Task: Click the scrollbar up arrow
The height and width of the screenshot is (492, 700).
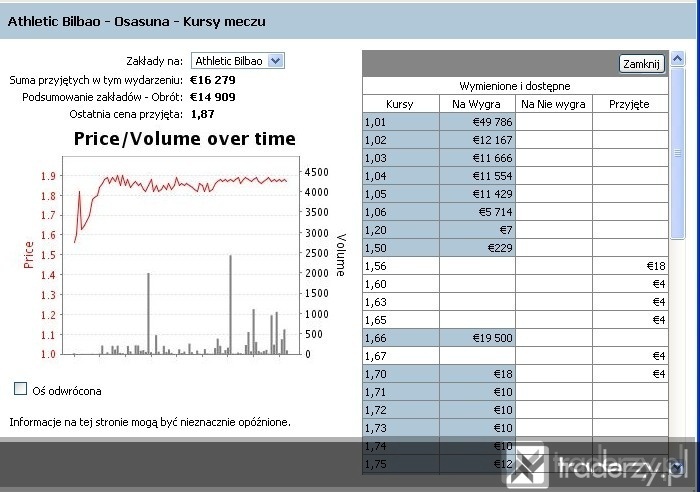Action: pos(678,59)
